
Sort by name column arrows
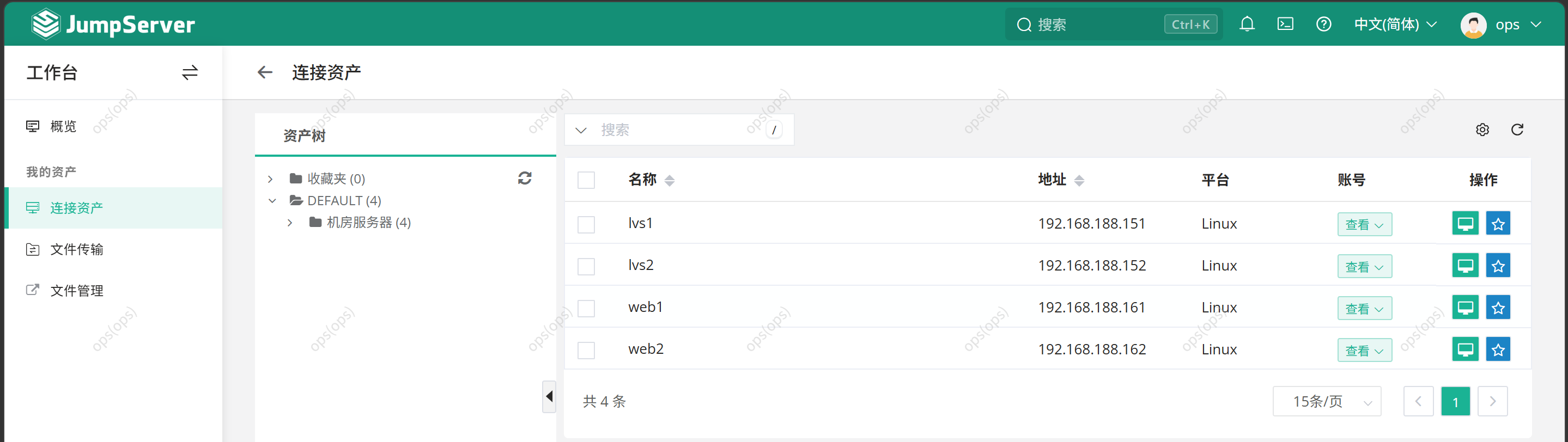pyautogui.click(x=670, y=181)
